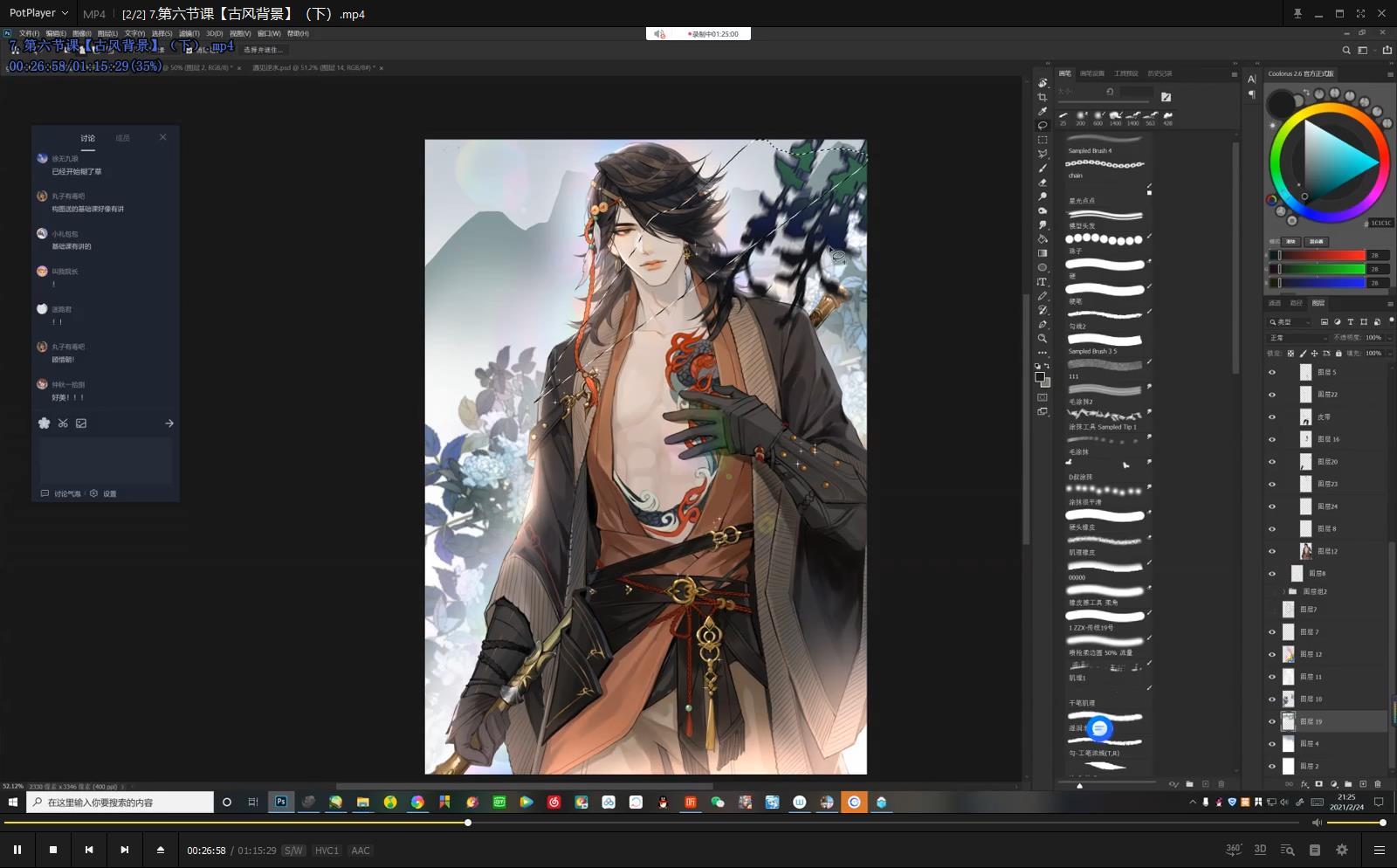Click the PotPlayer seek bar handle
This screenshot has width=1397, height=868.
click(468, 823)
